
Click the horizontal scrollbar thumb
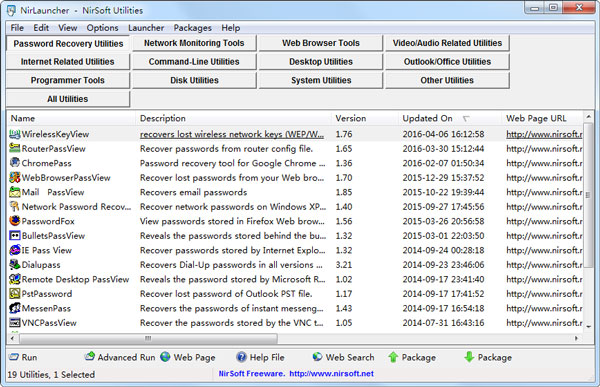148,338
